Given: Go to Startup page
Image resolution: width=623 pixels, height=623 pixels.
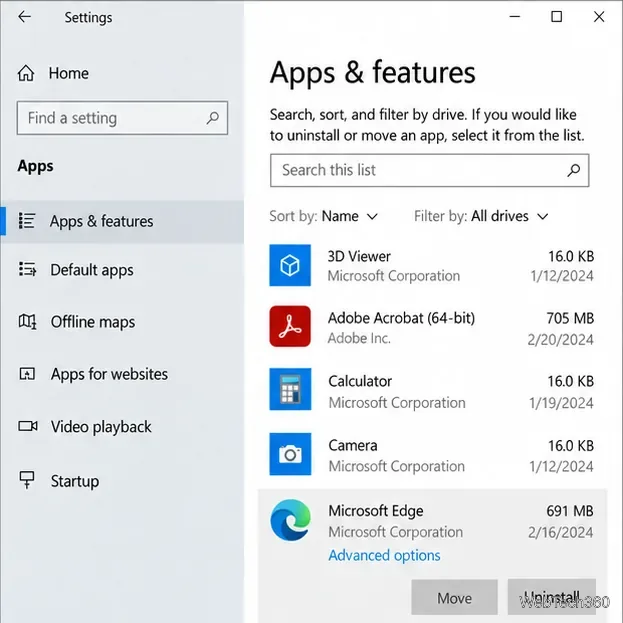Looking at the screenshot, I should [x=122, y=481].
